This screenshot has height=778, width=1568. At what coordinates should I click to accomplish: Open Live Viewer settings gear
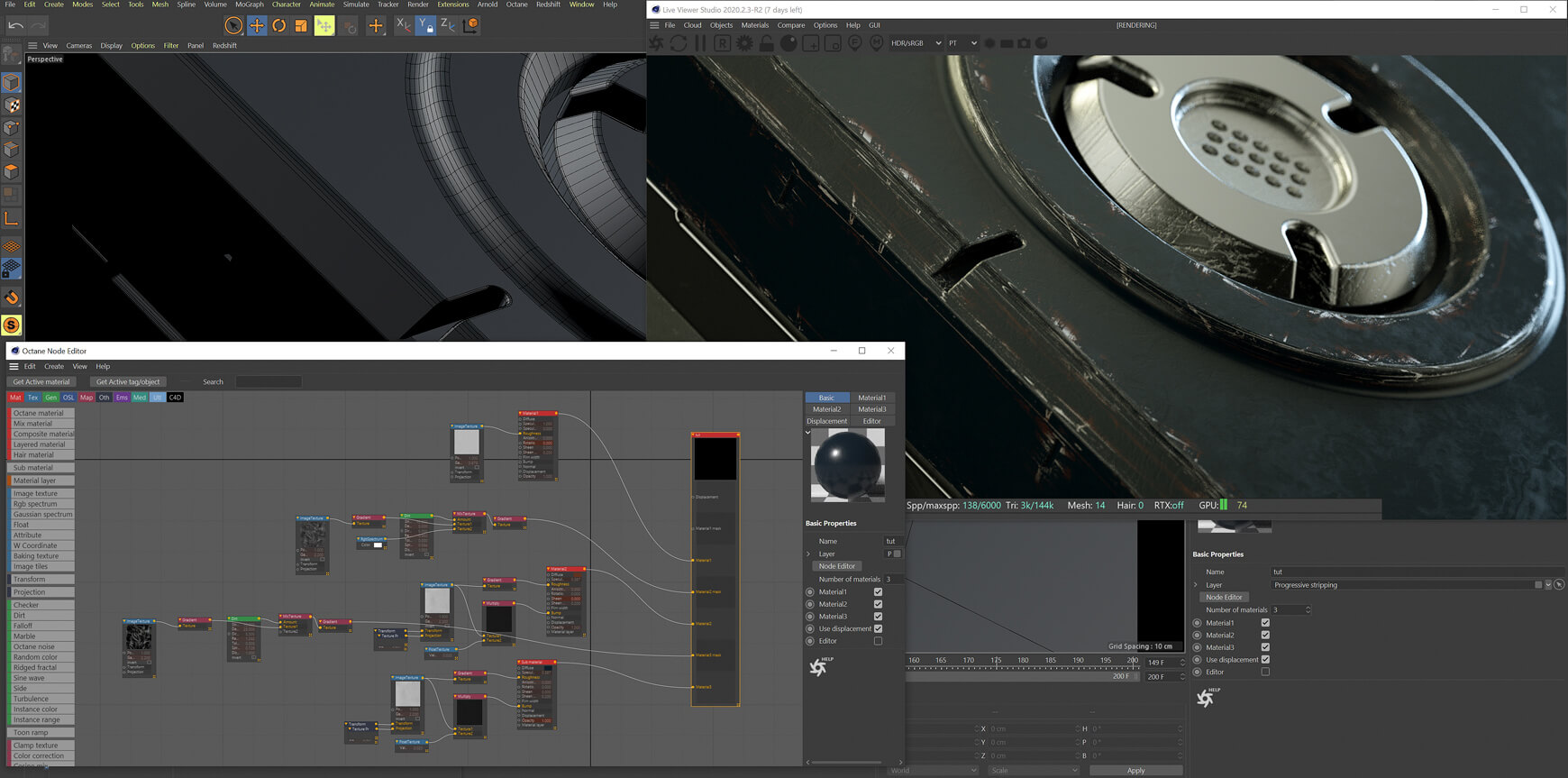[744, 42]
